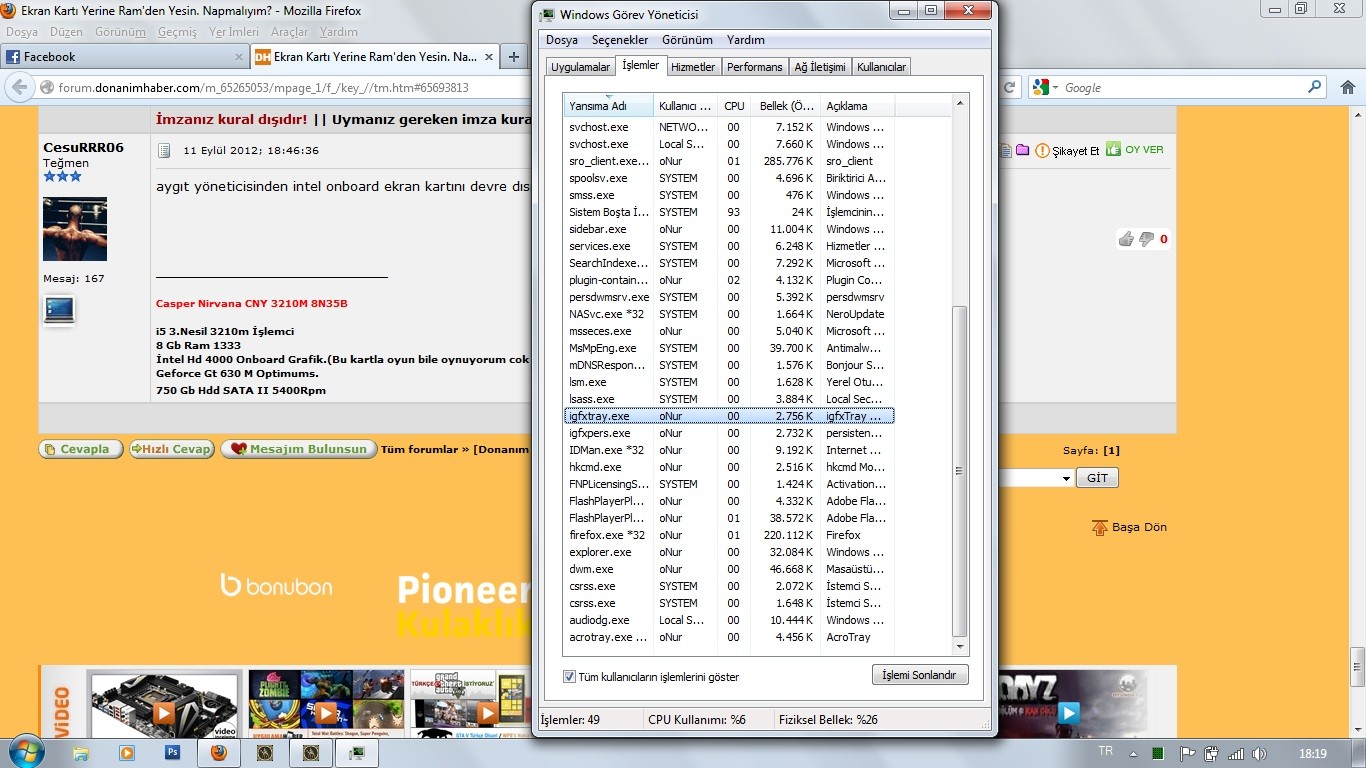
Task: Select the firefox.exe *32 process row
Action: click(x=729, y=535)
